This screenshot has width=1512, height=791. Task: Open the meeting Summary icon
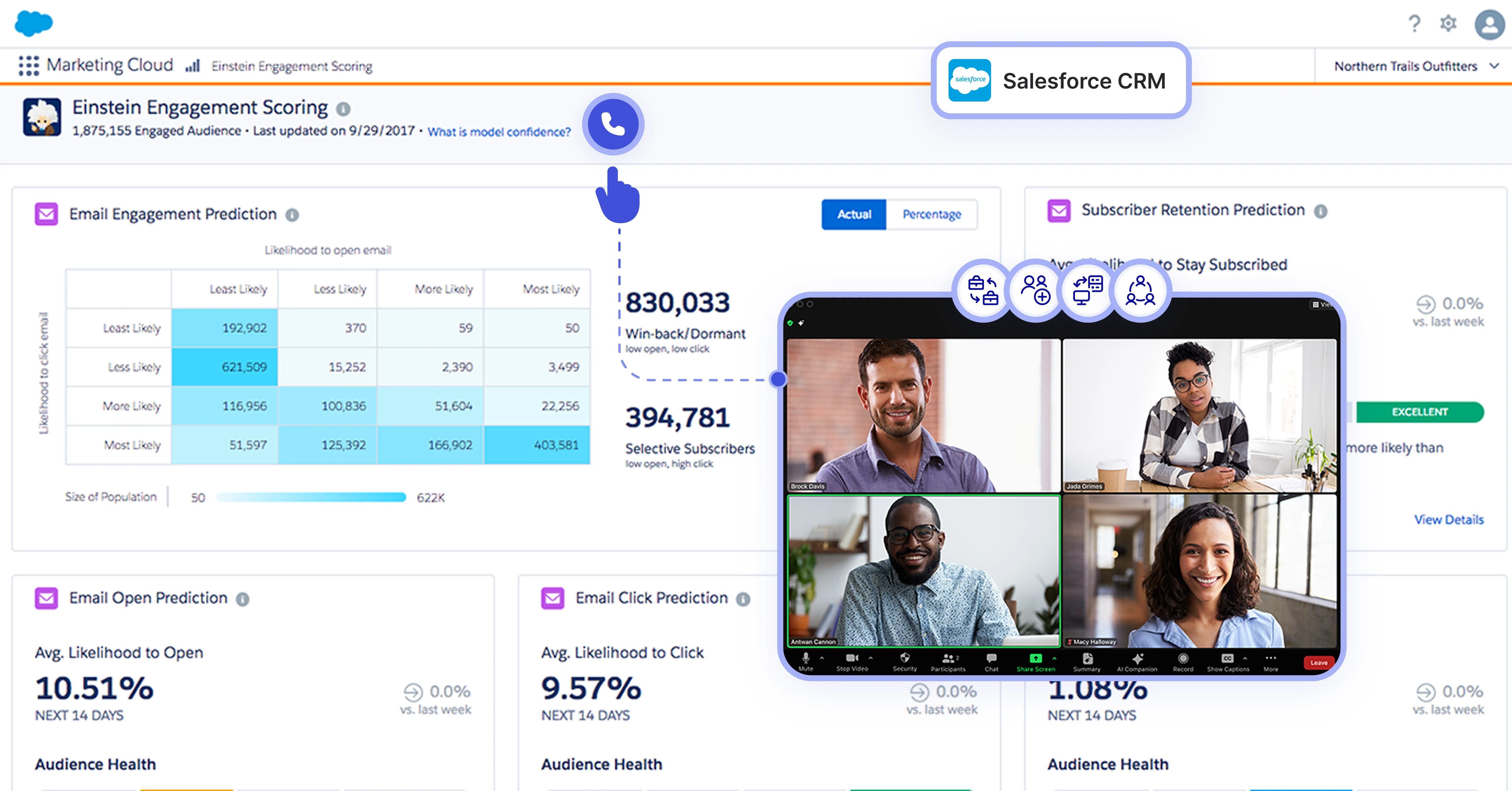[x=1087, y=658]
